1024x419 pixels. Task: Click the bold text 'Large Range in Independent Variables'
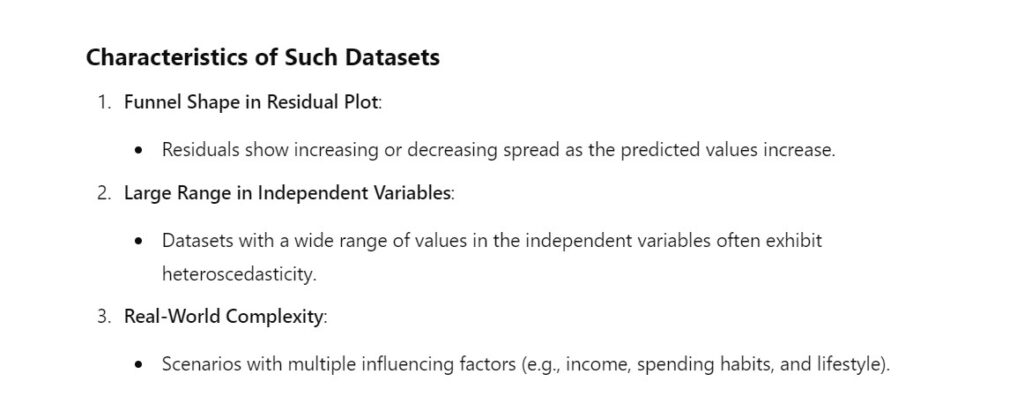click(x=287, y=193)
